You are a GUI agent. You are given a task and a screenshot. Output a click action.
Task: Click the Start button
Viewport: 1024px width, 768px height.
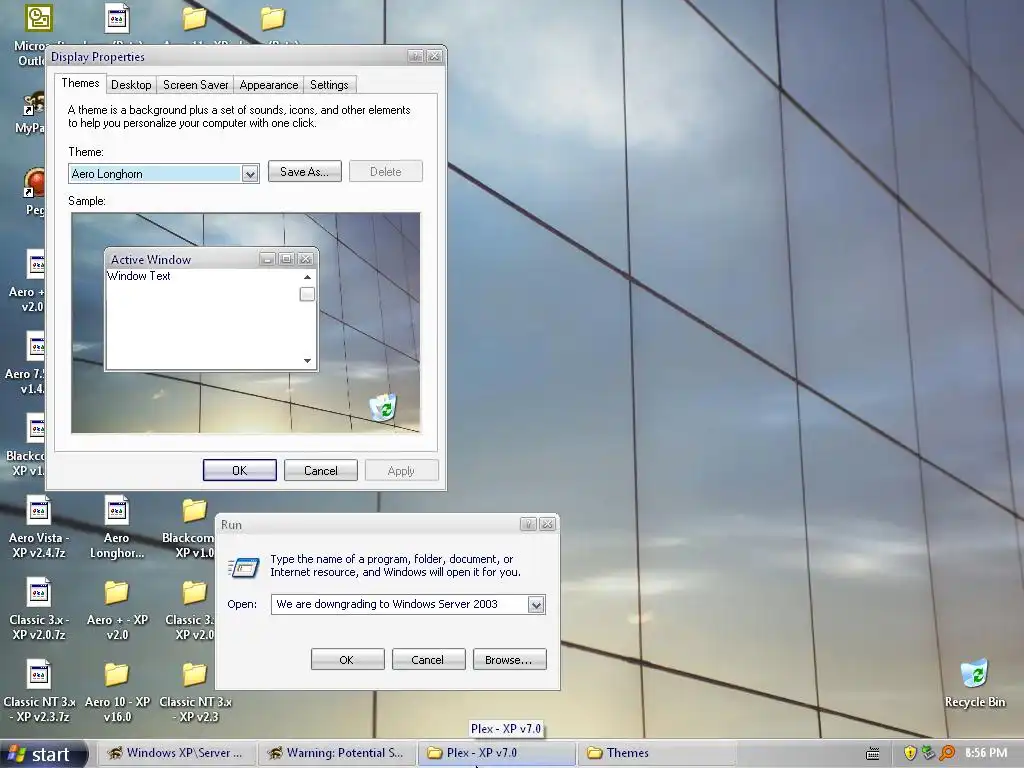pos(44,754)
